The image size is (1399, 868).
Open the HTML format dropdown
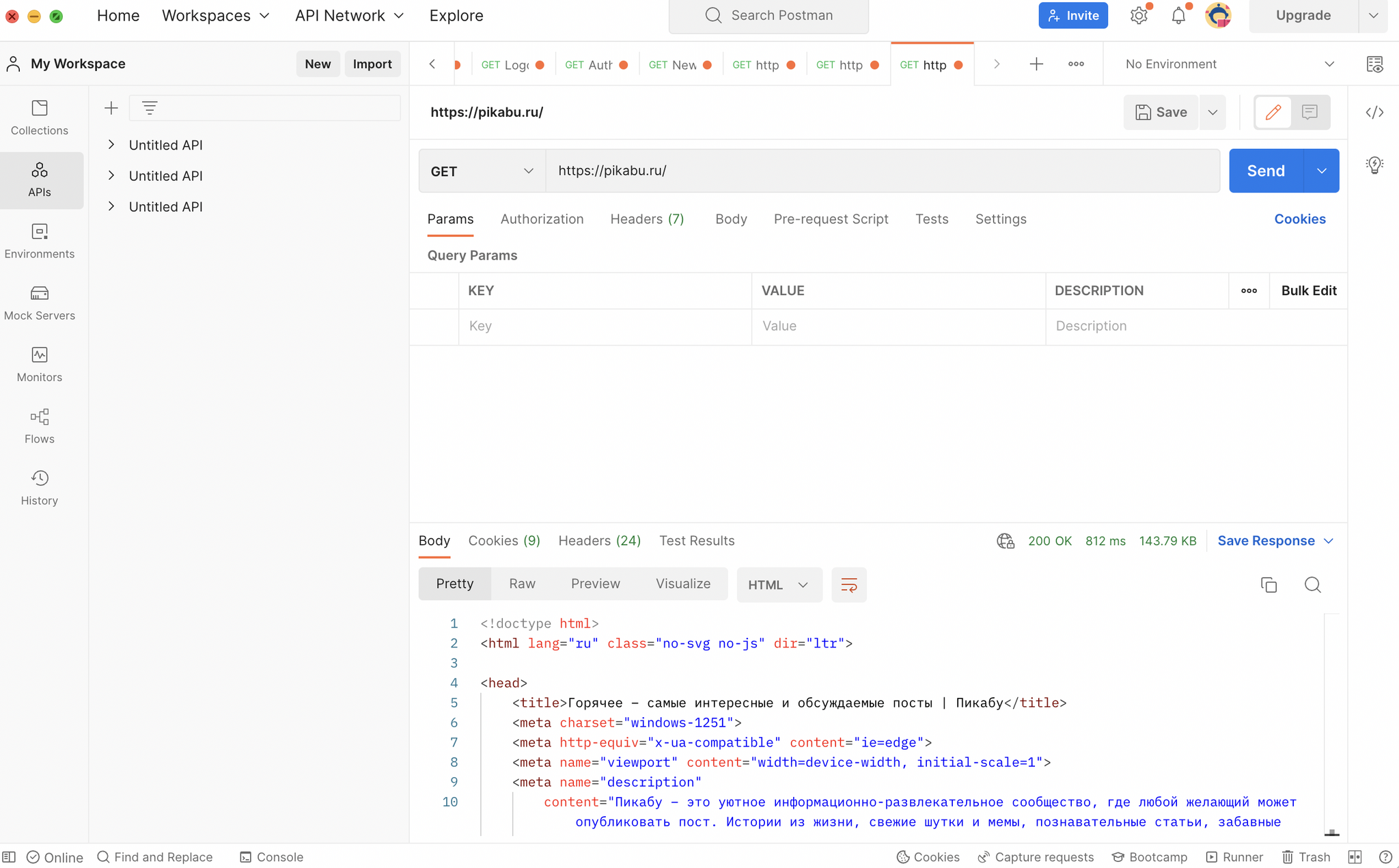(779, 585)
